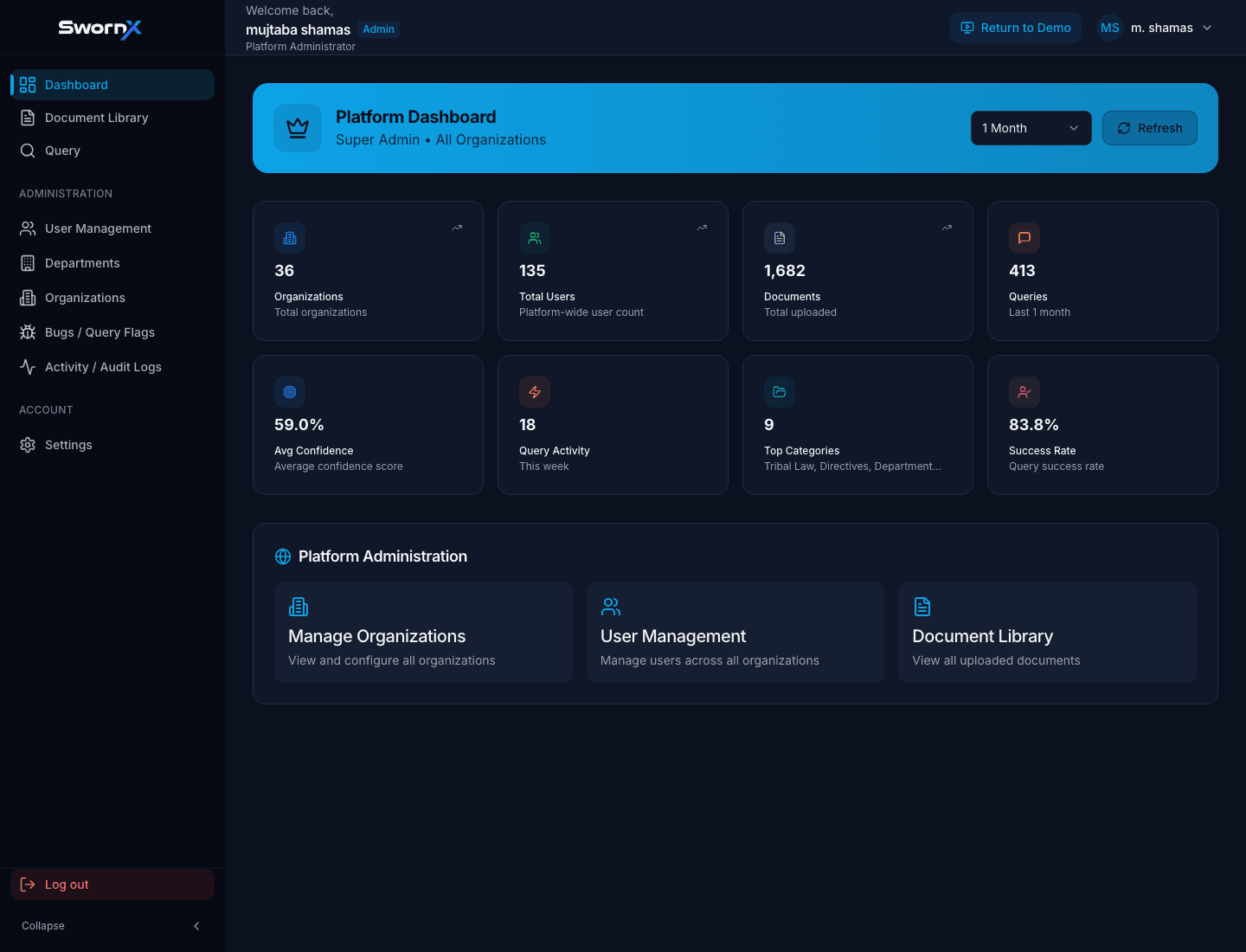Screen dimensions: 1246x952
Task: Click the crown icon in Platform Dashboard banner
Action: pos(298,128)
